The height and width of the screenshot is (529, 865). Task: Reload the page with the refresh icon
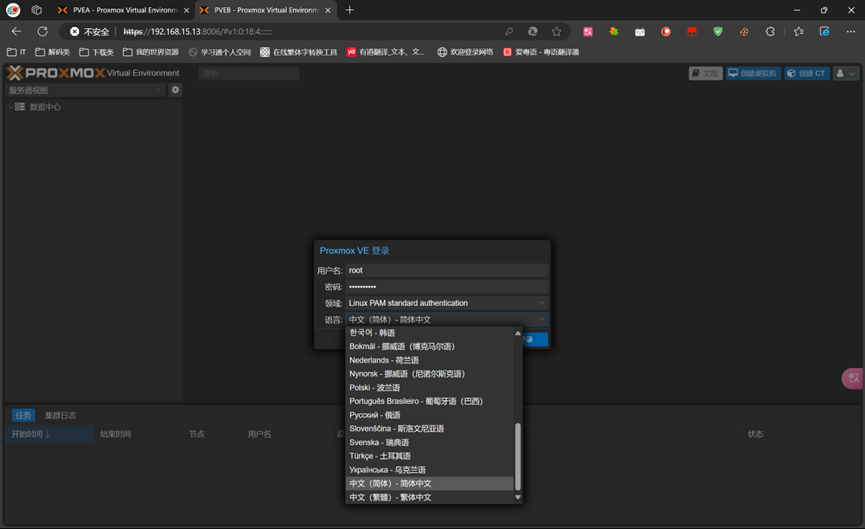pos(42,31)
